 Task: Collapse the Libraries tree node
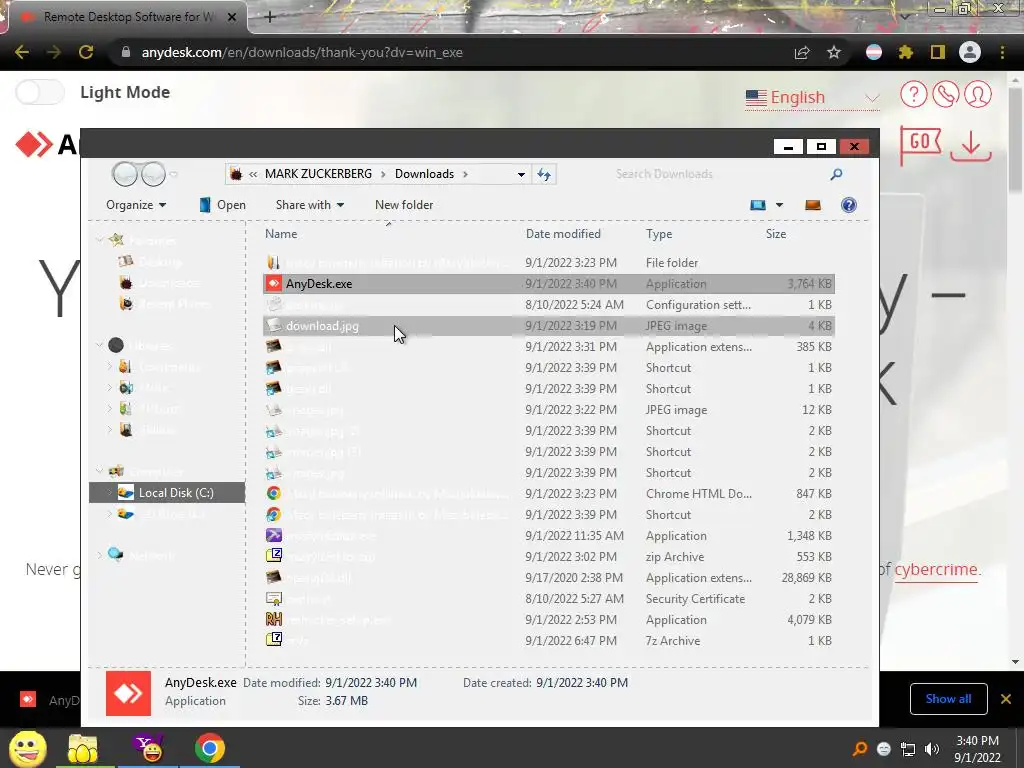[99, 345]
